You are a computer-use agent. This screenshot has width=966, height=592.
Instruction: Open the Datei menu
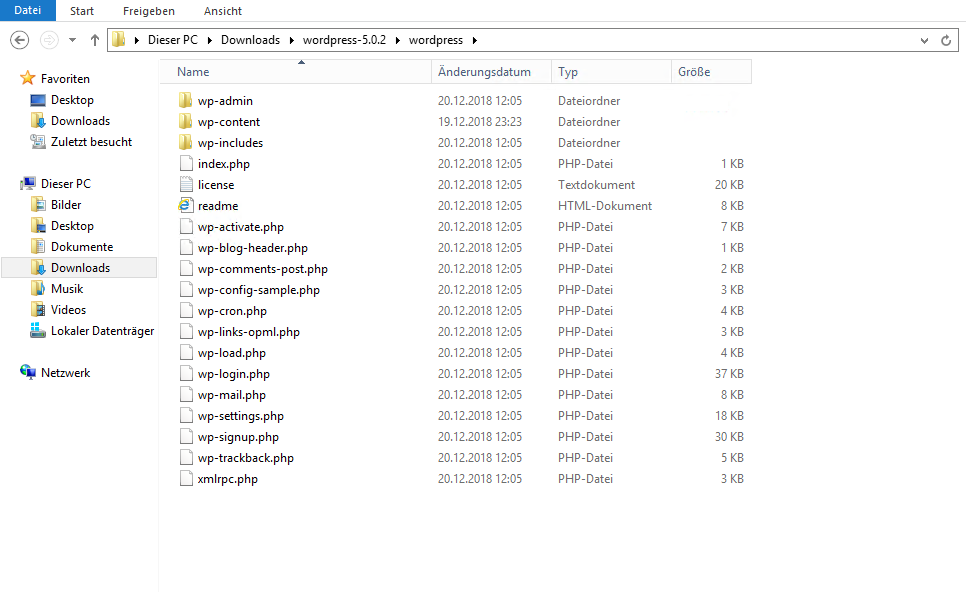point(28,10)
